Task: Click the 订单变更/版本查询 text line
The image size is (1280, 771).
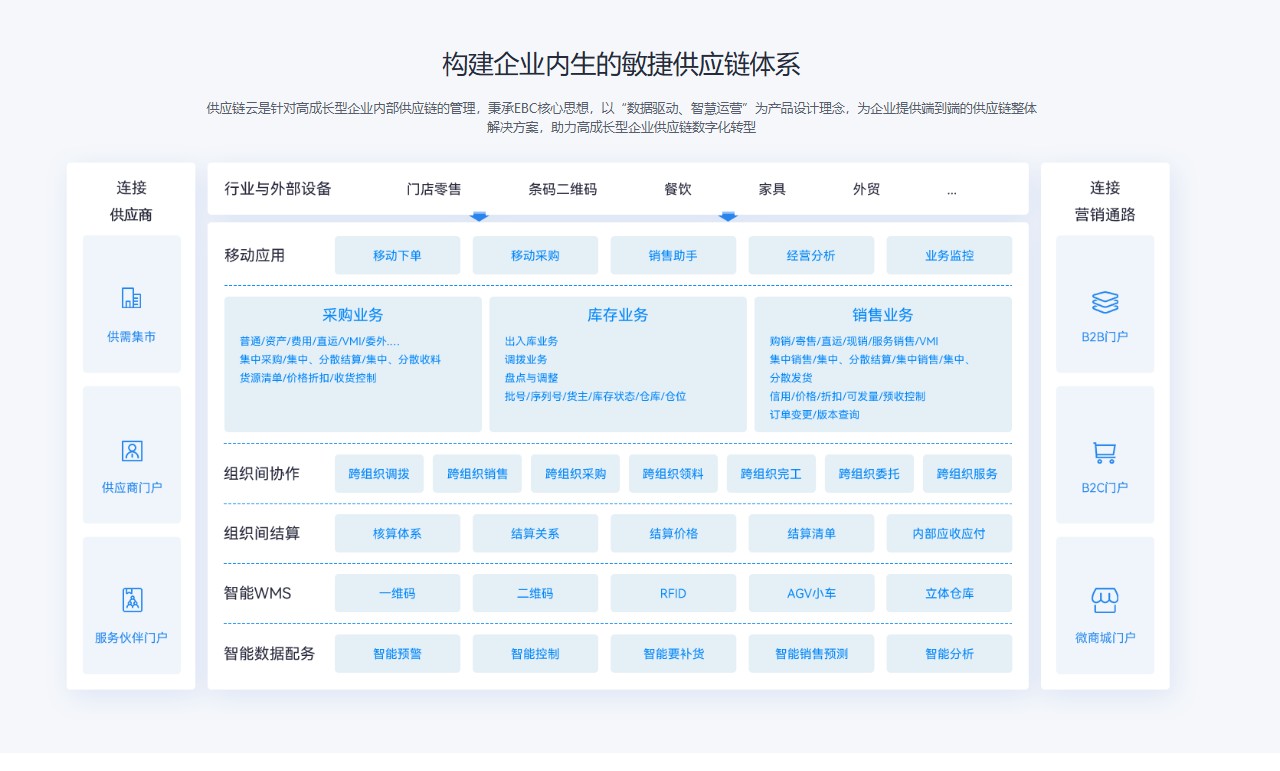Action: 814,414
